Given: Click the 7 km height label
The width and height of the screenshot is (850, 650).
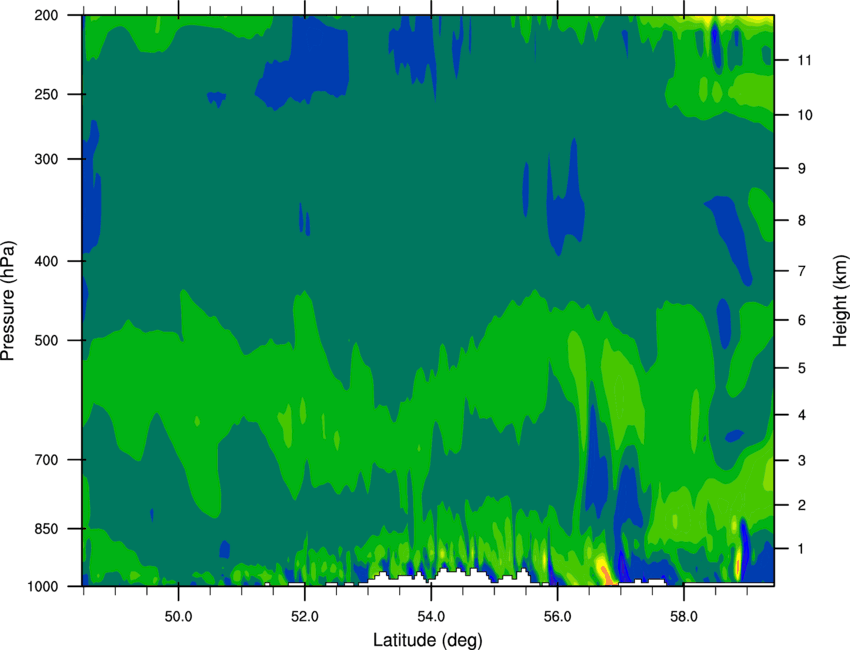Looking at the screenshot, I should click(x=801, y=271).
